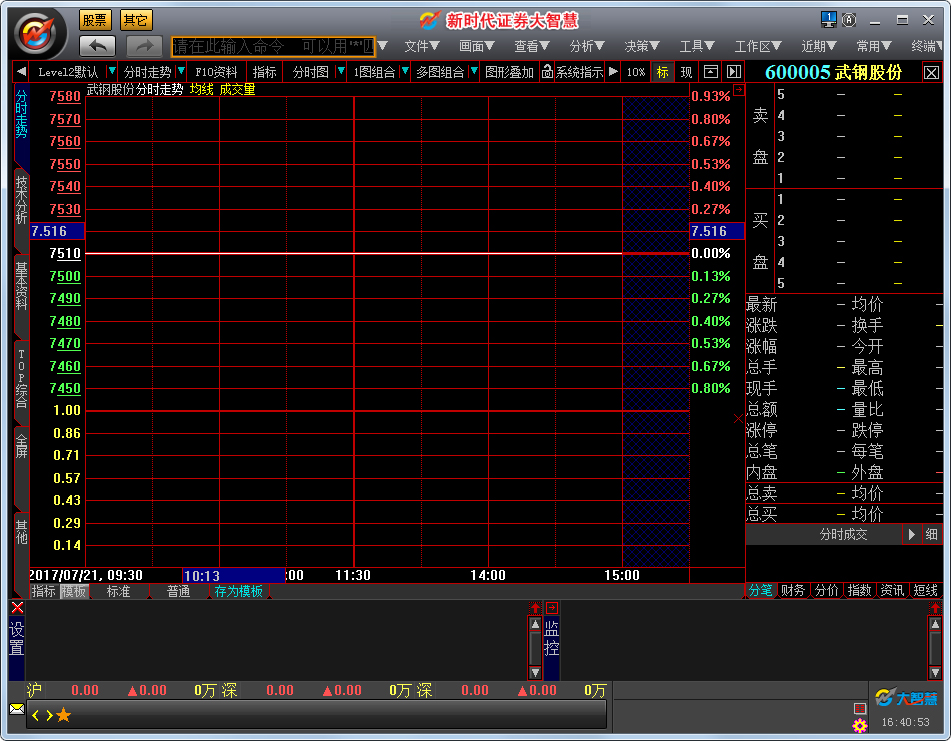
Task: Click the 系统指示 button
Action: point(579,72)
